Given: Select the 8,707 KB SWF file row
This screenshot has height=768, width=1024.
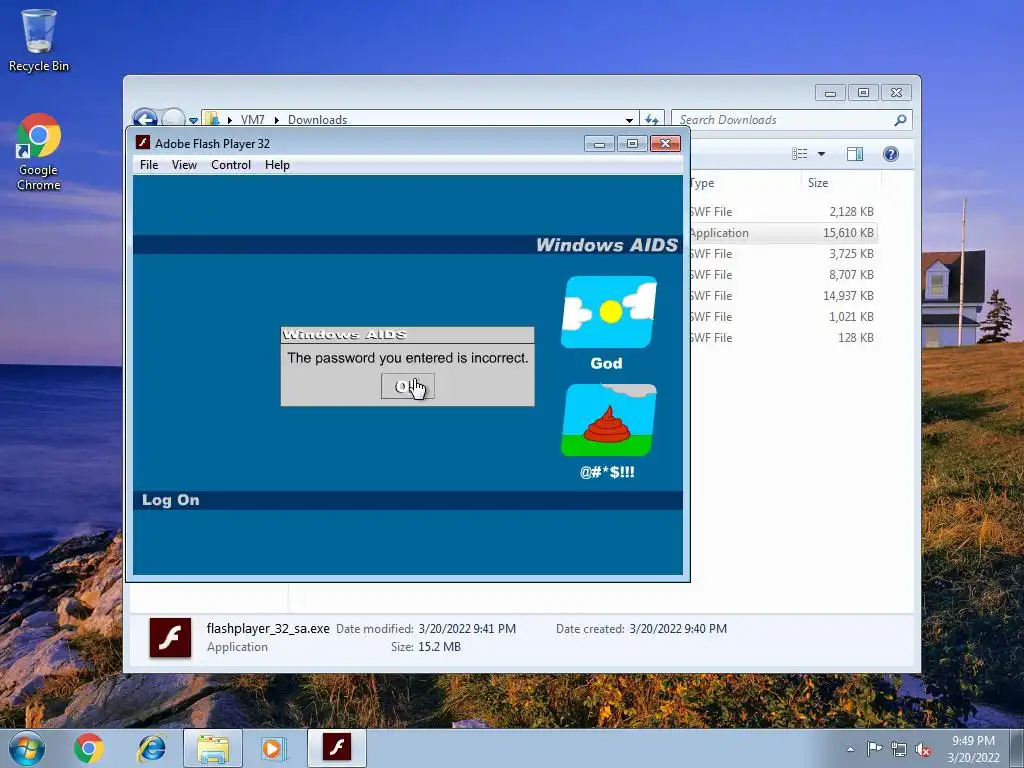Looking at the screenshot, I should pyautogui.click(x=782, y=274).
